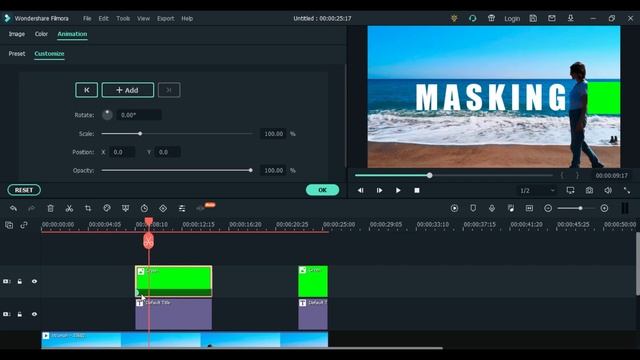The image size is (640, 360).
Task: Click the Add Track icon above the track headers
Action: coord(9,225)
